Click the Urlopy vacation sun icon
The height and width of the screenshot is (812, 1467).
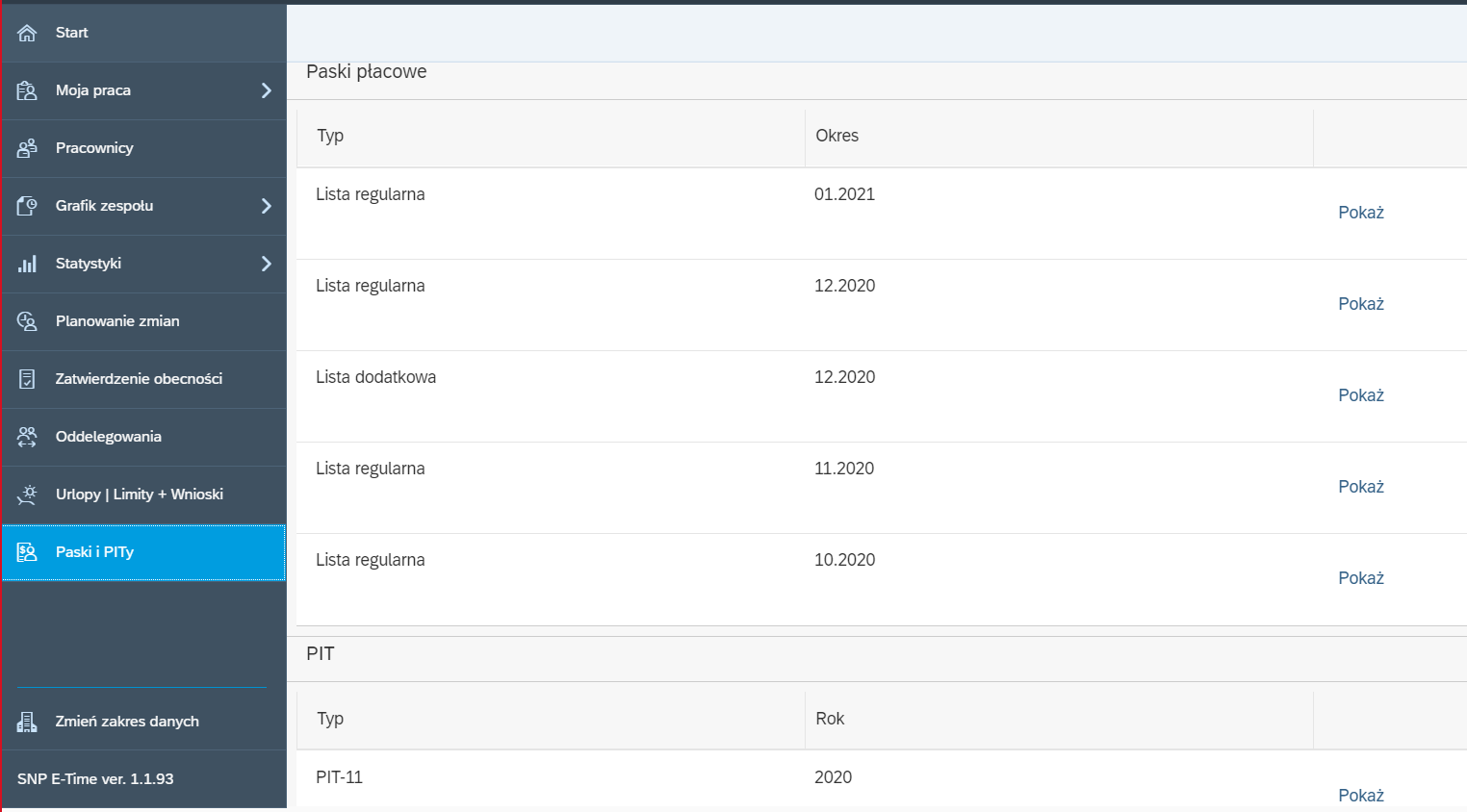27,495
